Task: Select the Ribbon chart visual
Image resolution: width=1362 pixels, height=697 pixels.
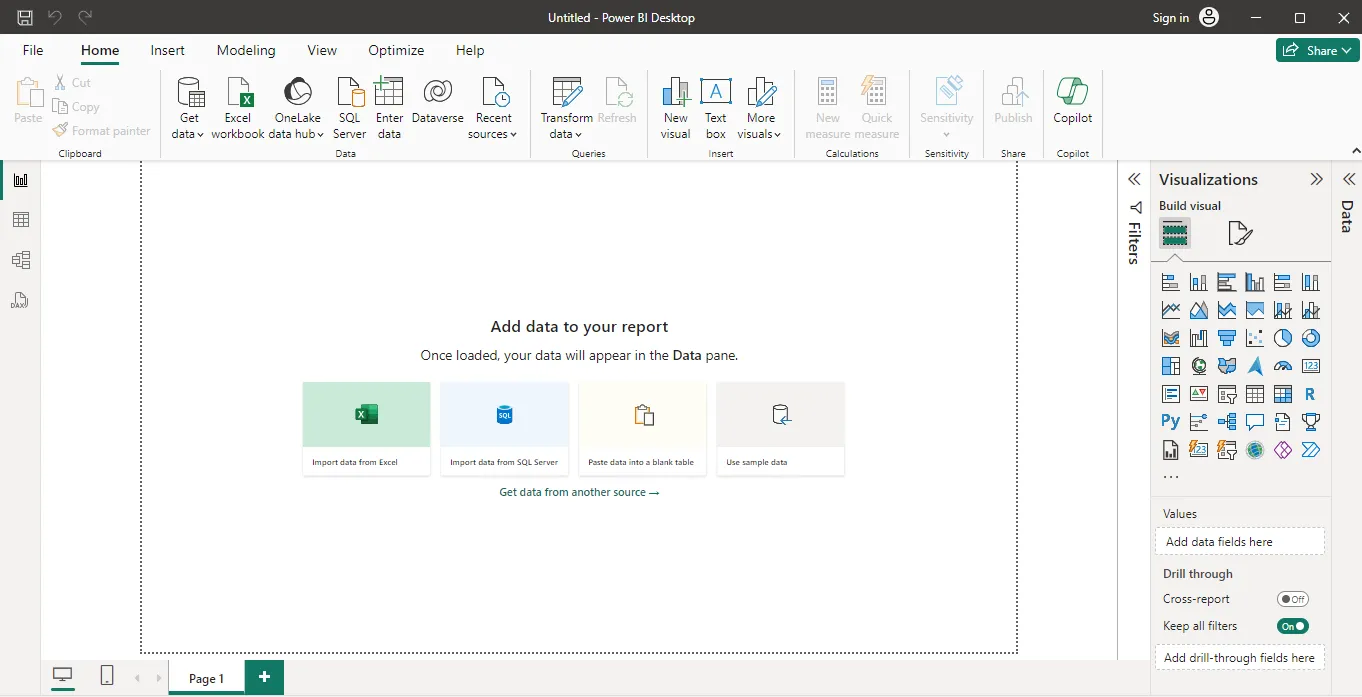Action: [x=1170, y=339]
